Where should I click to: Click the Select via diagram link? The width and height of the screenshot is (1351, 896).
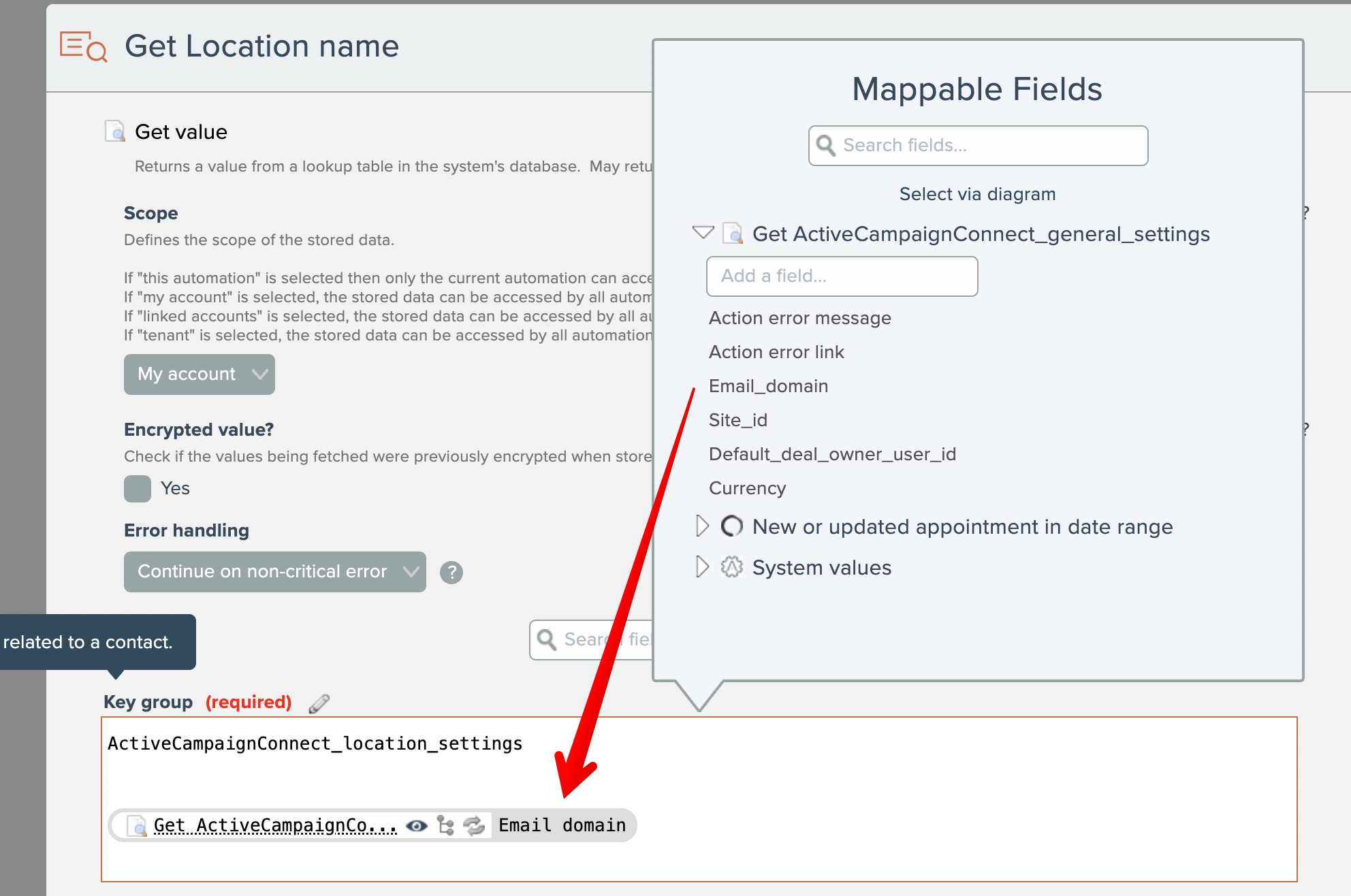coord(977,194)
